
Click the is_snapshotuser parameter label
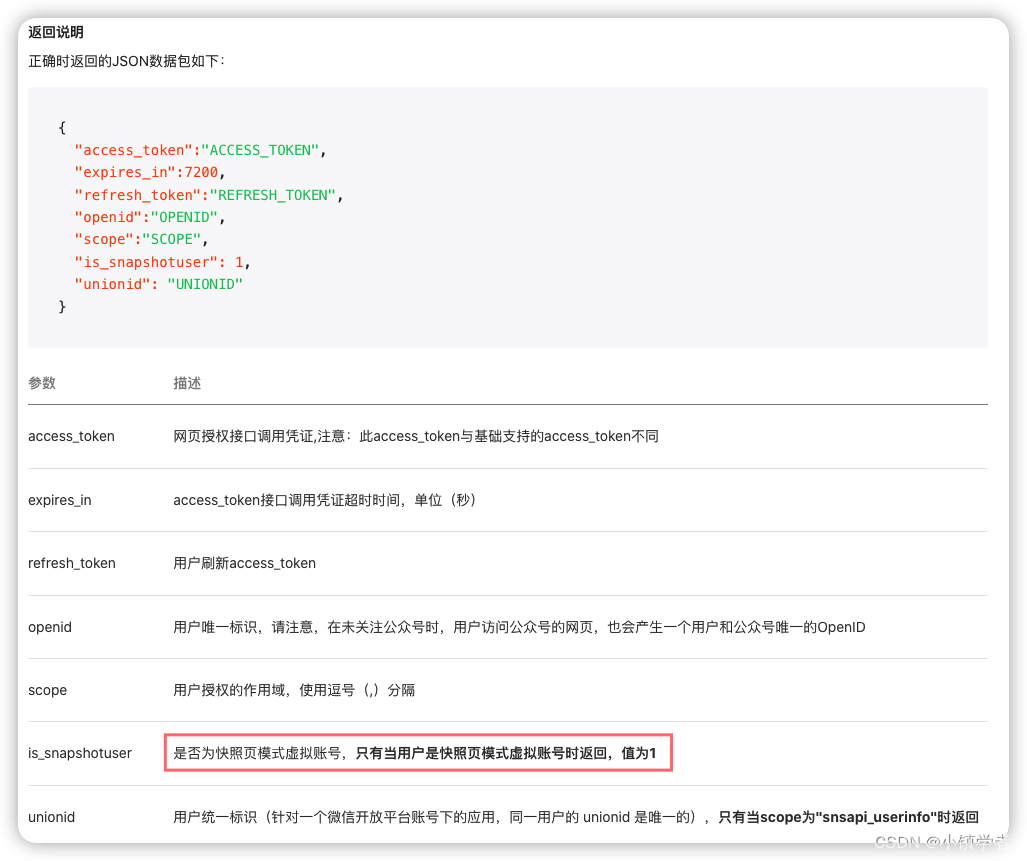(80, 752)
